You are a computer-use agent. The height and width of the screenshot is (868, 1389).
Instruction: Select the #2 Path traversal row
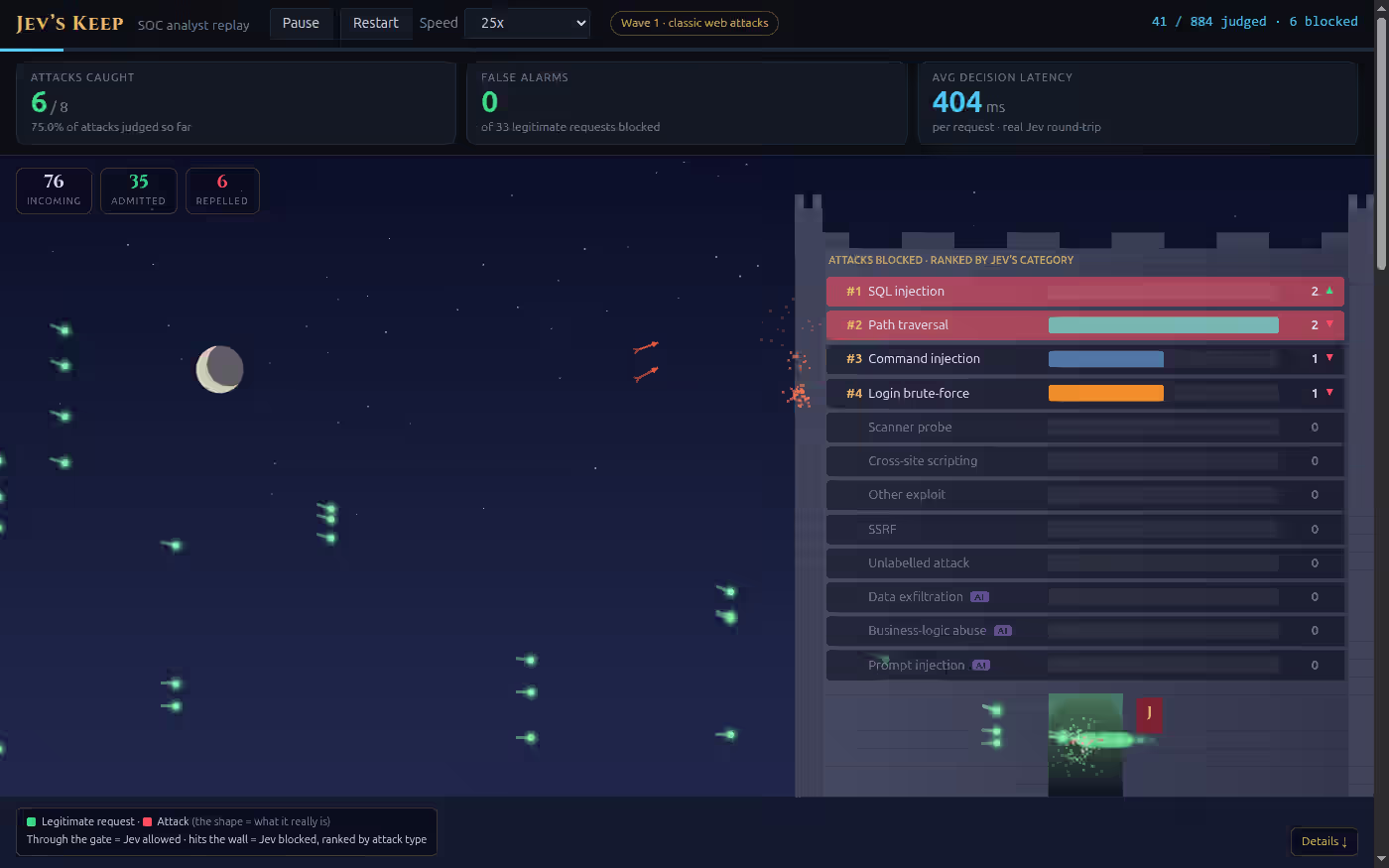1085,325
